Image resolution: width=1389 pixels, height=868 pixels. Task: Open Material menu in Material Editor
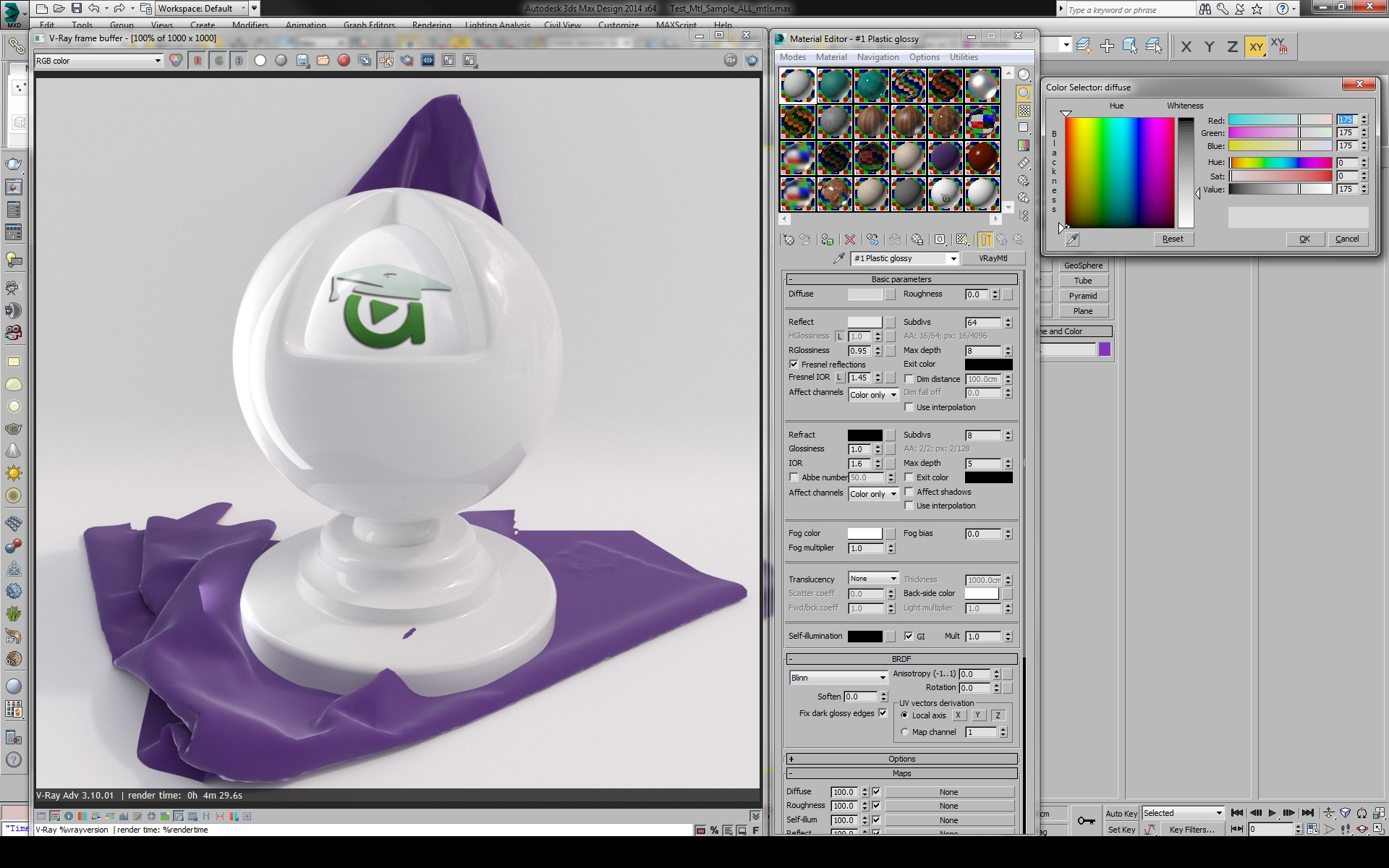click(831, 57)
